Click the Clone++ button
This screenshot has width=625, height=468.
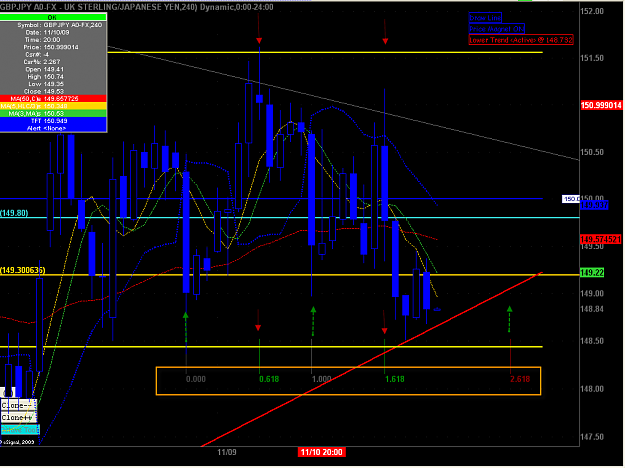point(18,417)
